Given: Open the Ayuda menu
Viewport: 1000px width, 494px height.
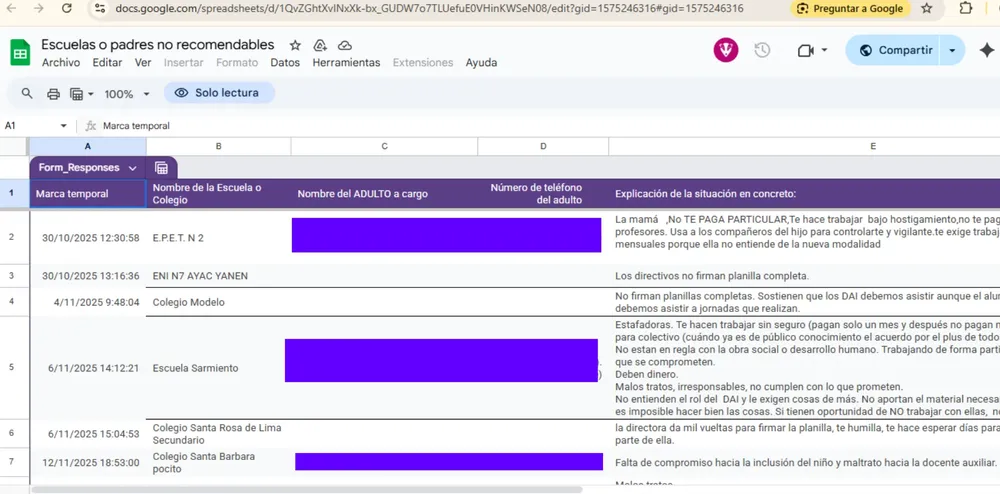Looking at the screenshot, I should point(482,62).
